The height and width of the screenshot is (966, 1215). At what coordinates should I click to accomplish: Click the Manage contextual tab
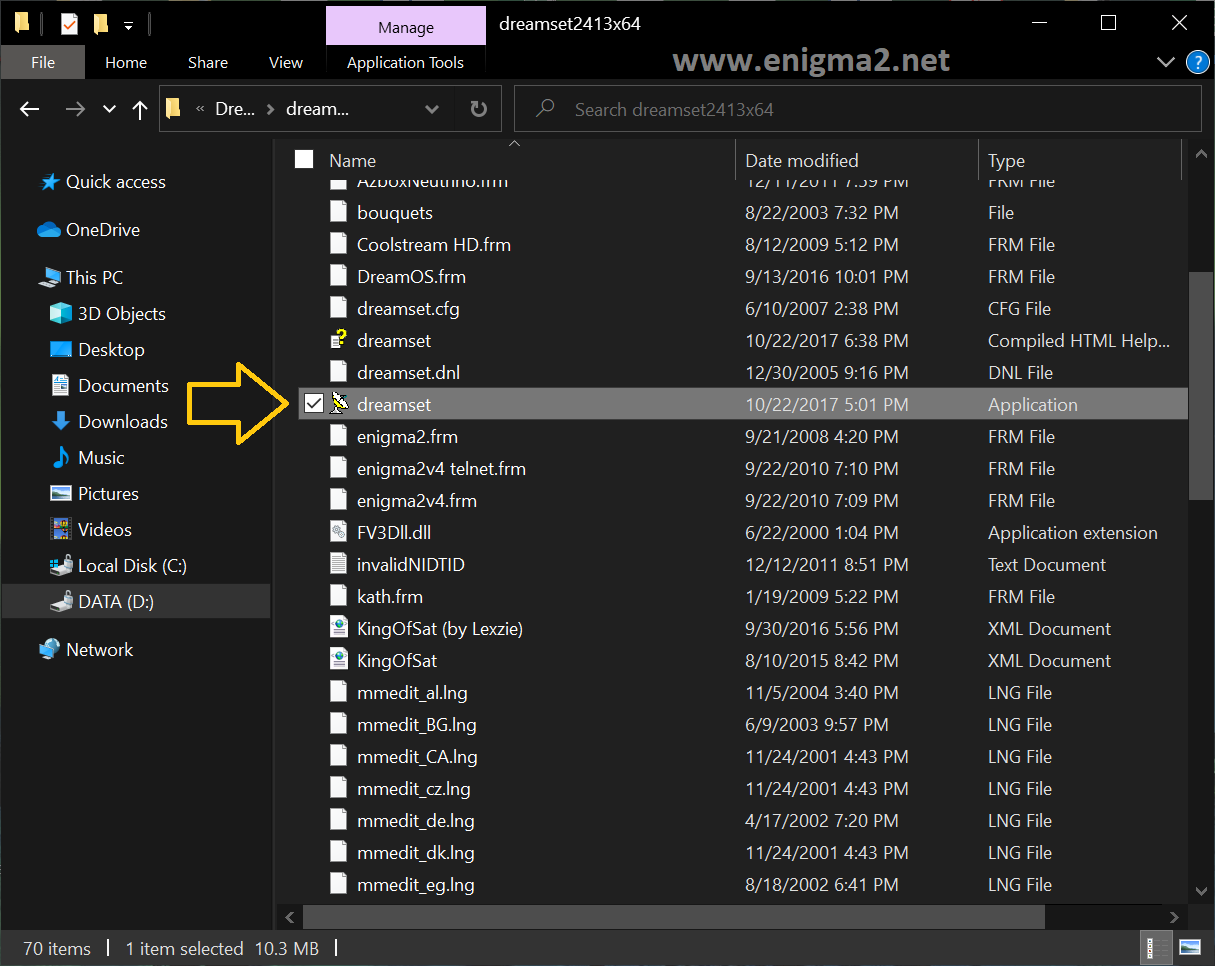[406, 27]
